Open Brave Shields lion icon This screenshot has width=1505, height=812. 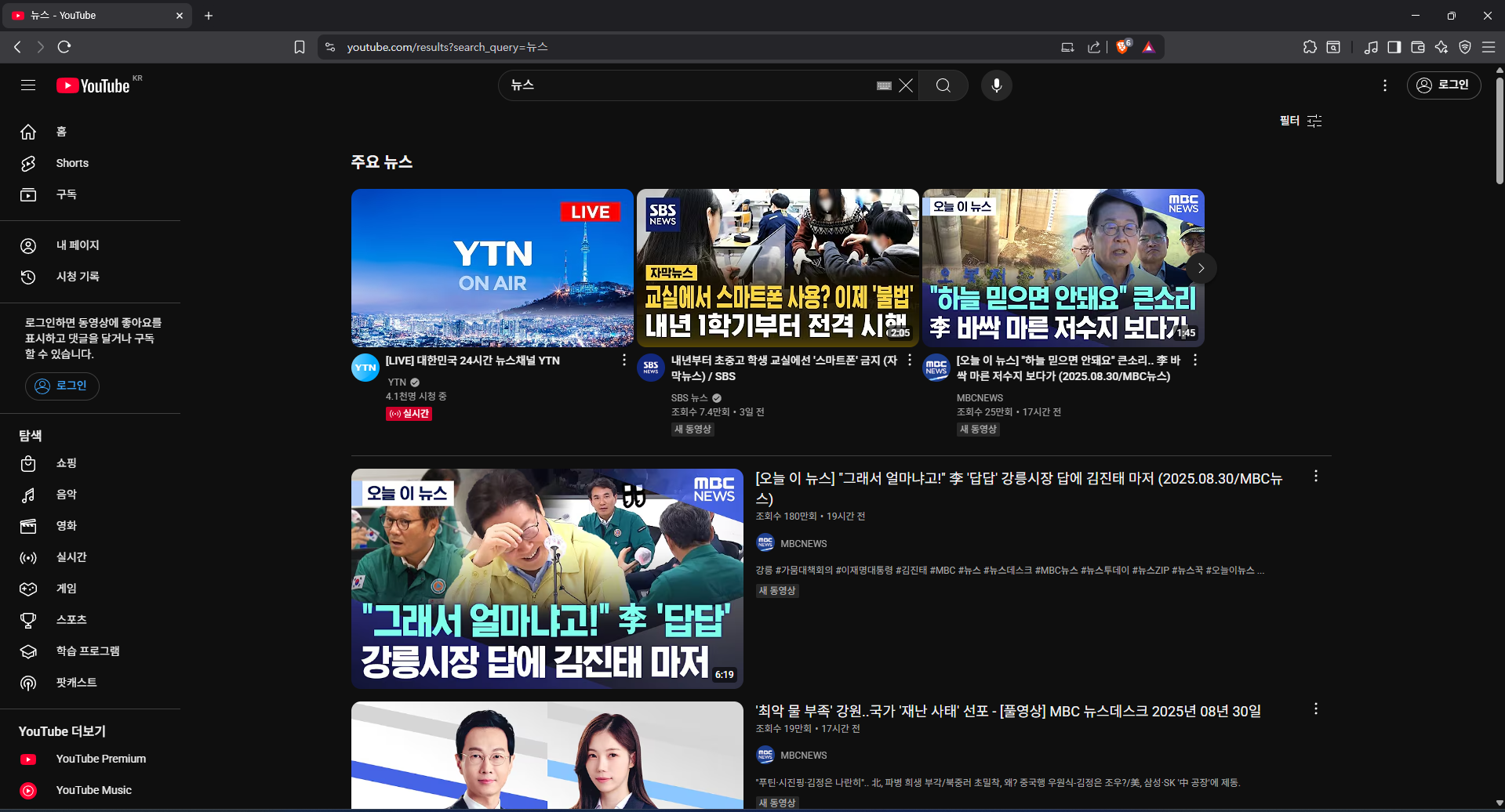click(1123, 47)
